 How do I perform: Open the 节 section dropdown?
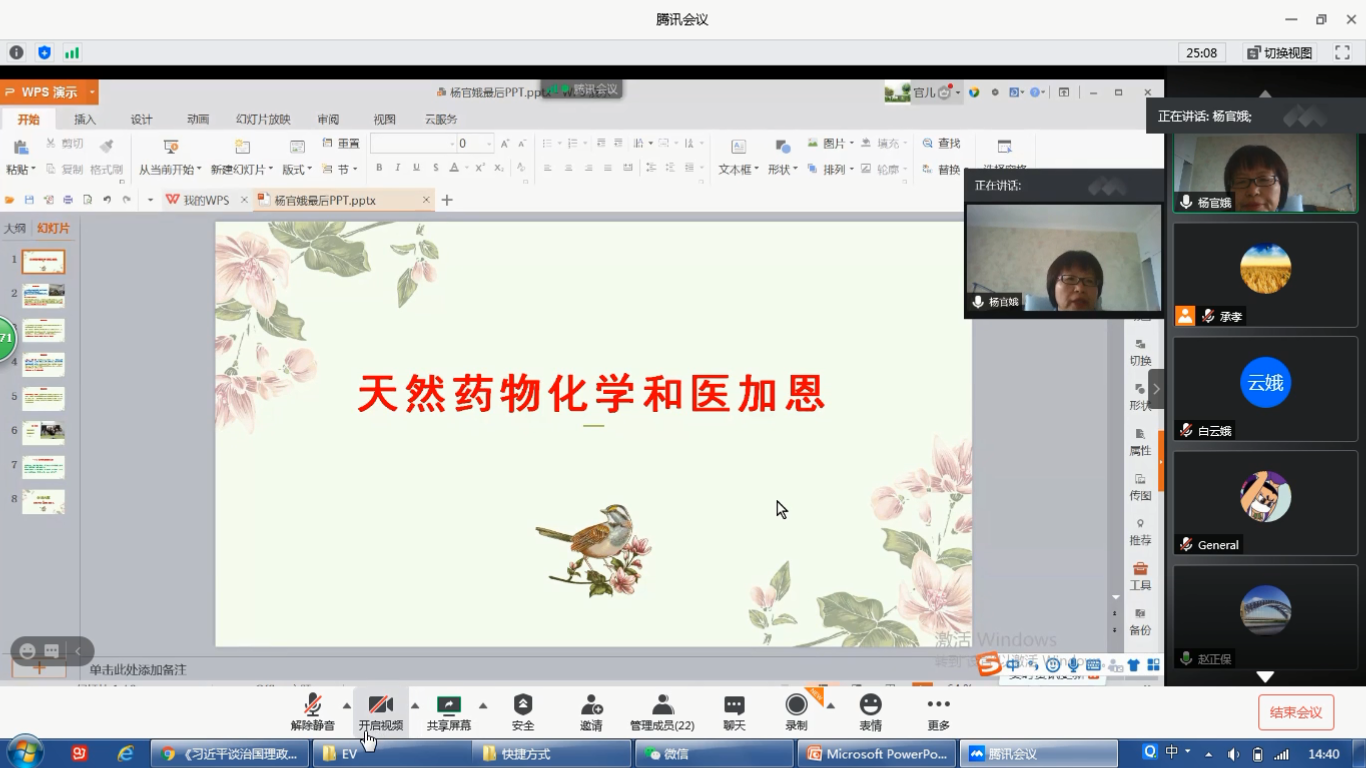pyautogui.click(x=341, y=169)
